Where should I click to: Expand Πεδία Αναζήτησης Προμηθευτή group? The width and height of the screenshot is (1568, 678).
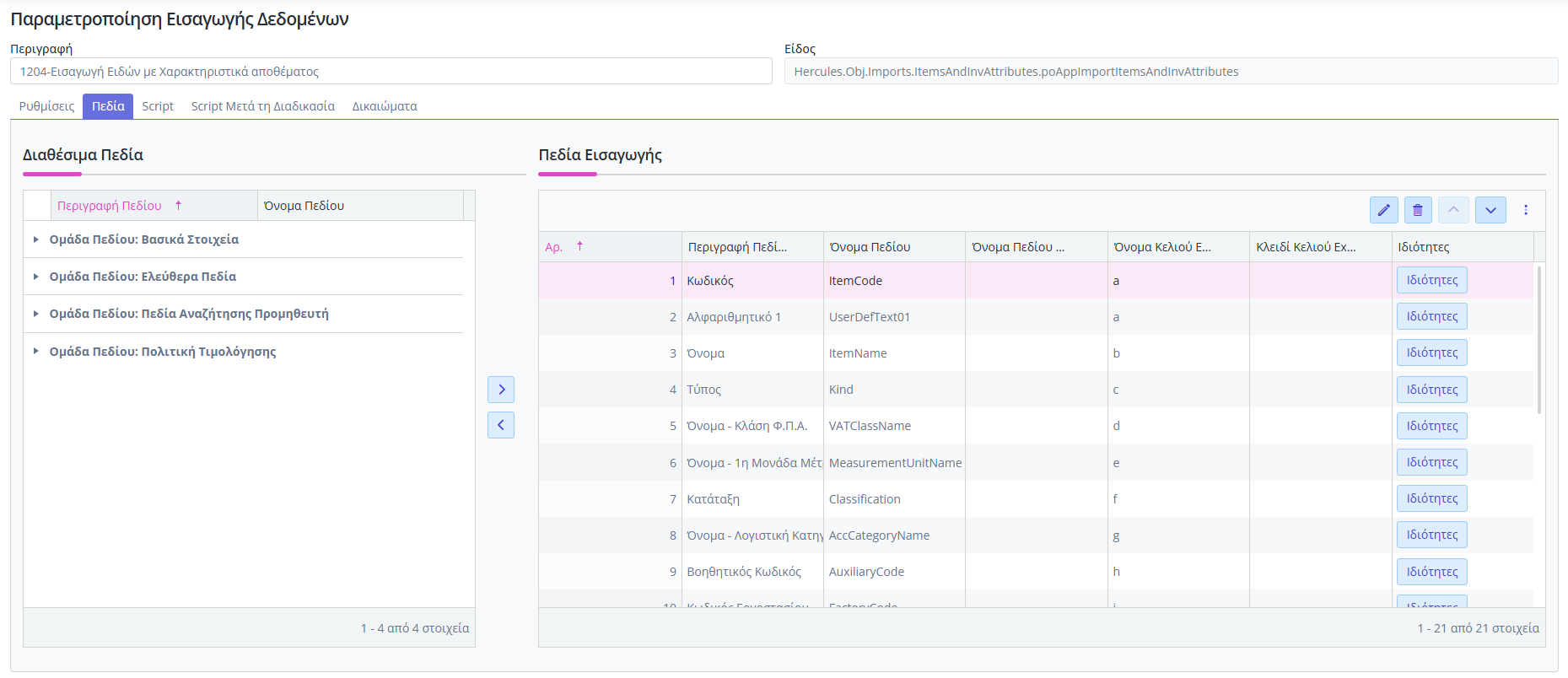[35, 314]
